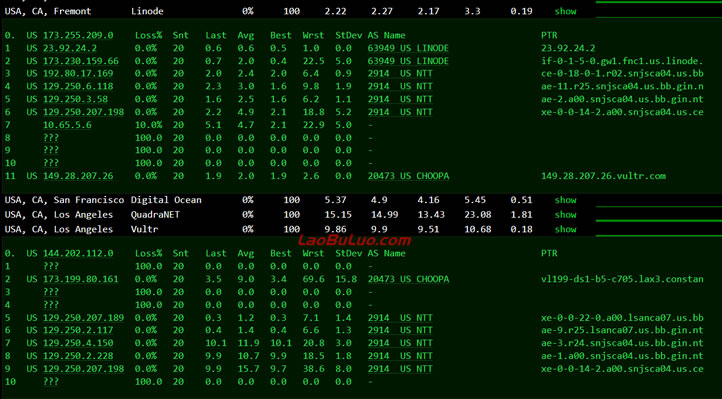The width and height of the screenshot is (722, 399).
Task: Click the show link for Linode Fremont
Action: tap(565, 11)
